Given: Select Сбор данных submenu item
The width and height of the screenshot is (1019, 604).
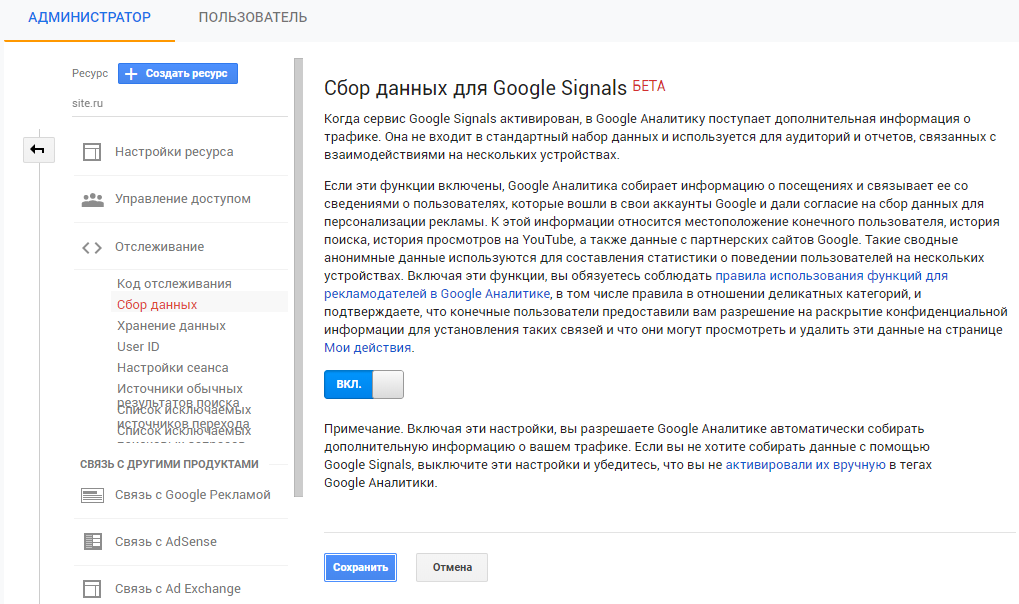Looking at the screenshot, I should click(x=157, y=304).
